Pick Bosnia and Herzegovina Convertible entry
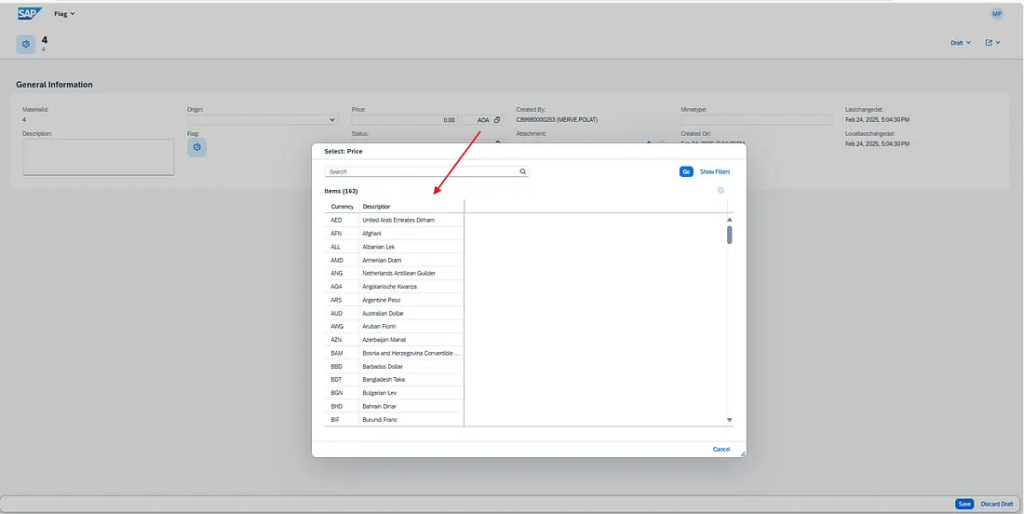The width and height of the screenshot is (1024, 514). 411,353
